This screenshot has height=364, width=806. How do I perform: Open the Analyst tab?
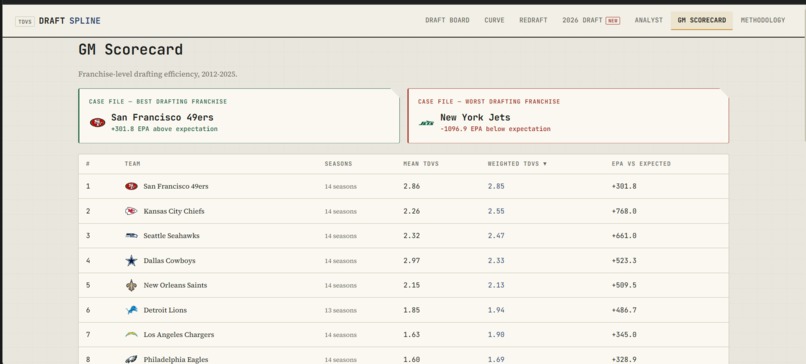pyautogui.click(x=649, y=21)
